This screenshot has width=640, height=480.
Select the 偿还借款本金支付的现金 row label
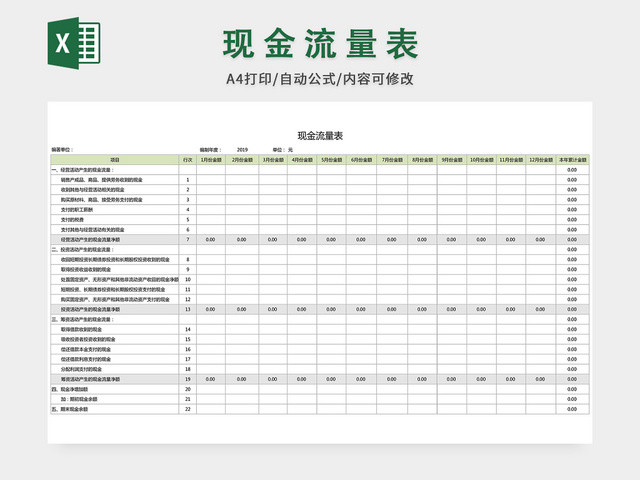coord(86,349)
